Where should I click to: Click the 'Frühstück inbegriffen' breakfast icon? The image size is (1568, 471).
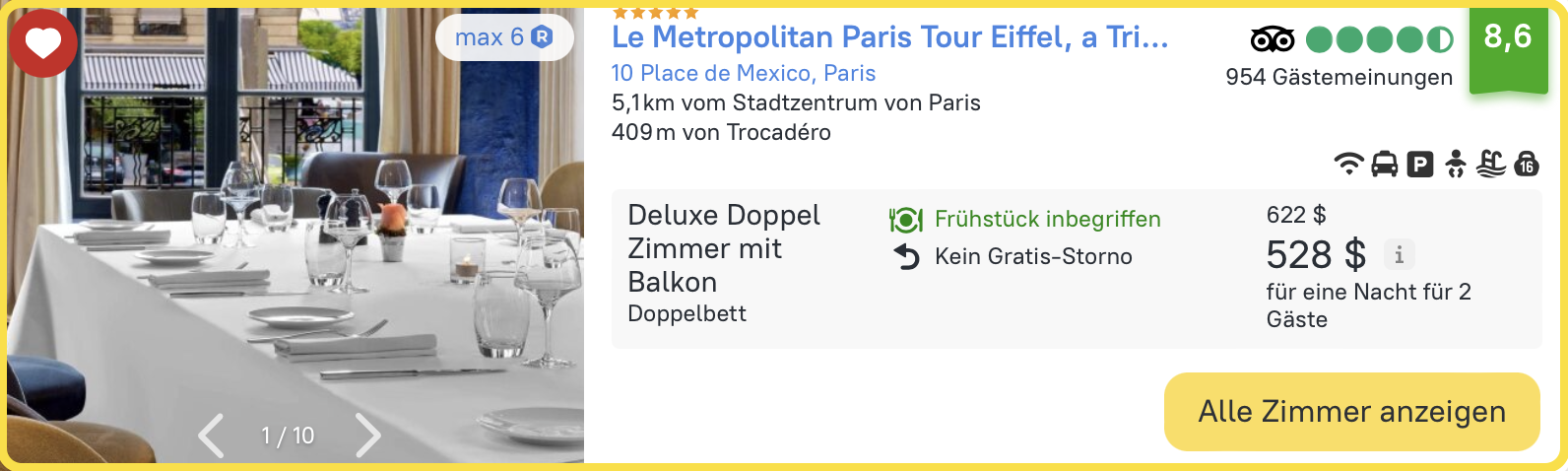pos(905,219)
